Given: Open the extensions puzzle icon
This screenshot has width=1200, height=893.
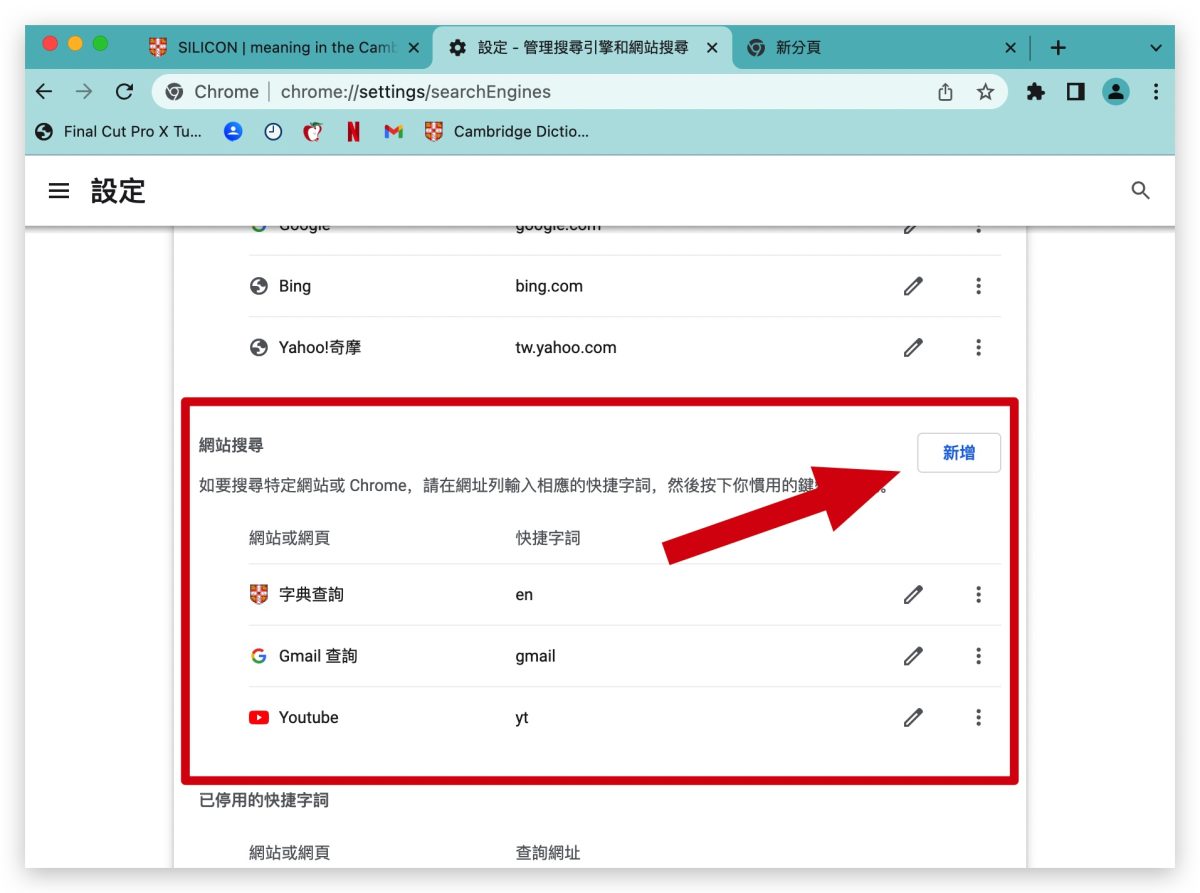Looking at the screenshot, I should click(1036, 92).
